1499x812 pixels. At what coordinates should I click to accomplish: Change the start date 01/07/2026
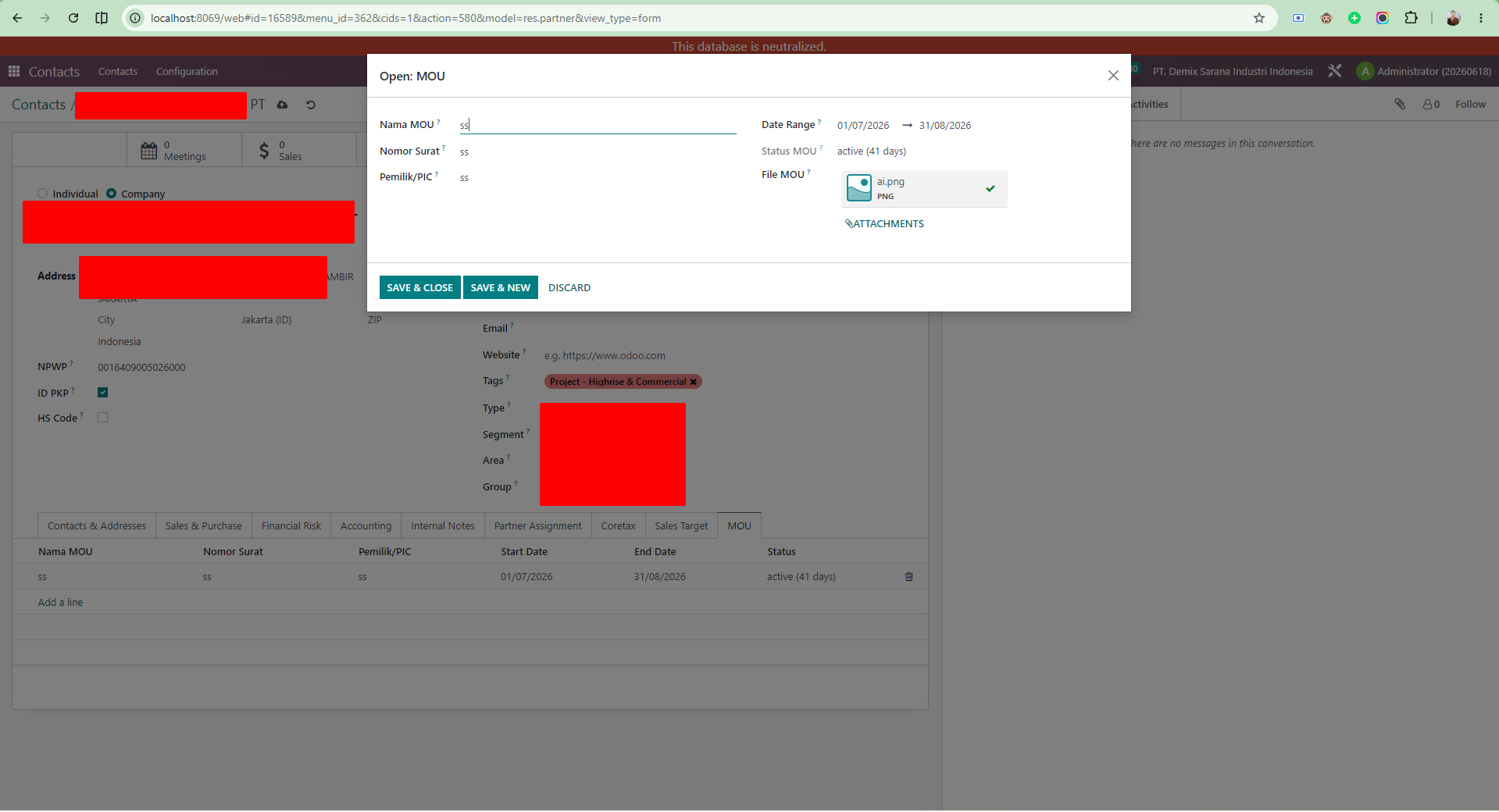(862, 125)
